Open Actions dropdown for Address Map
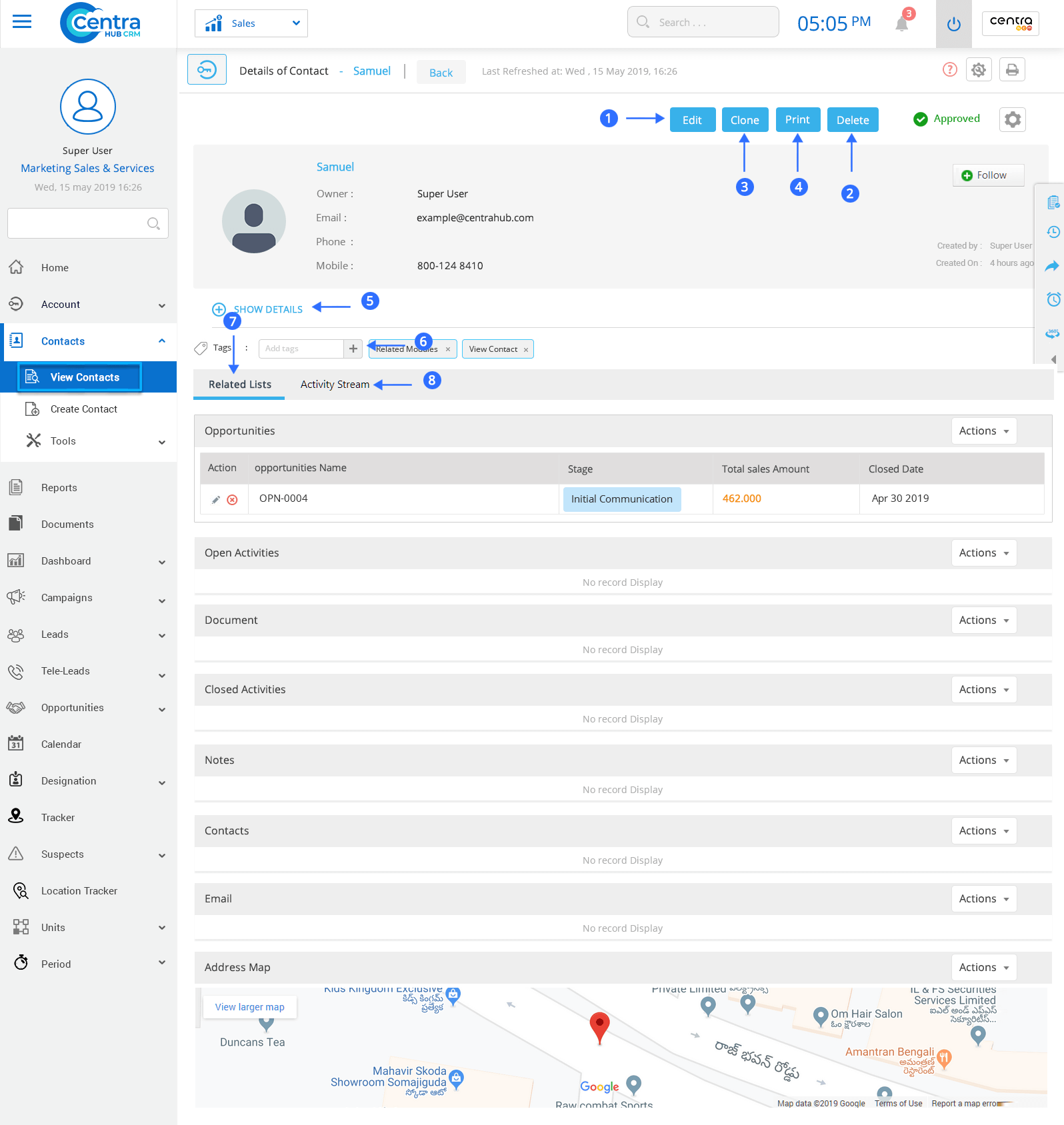Image resolution: width=1064 pixels, height=1125 pixels. 984,968
